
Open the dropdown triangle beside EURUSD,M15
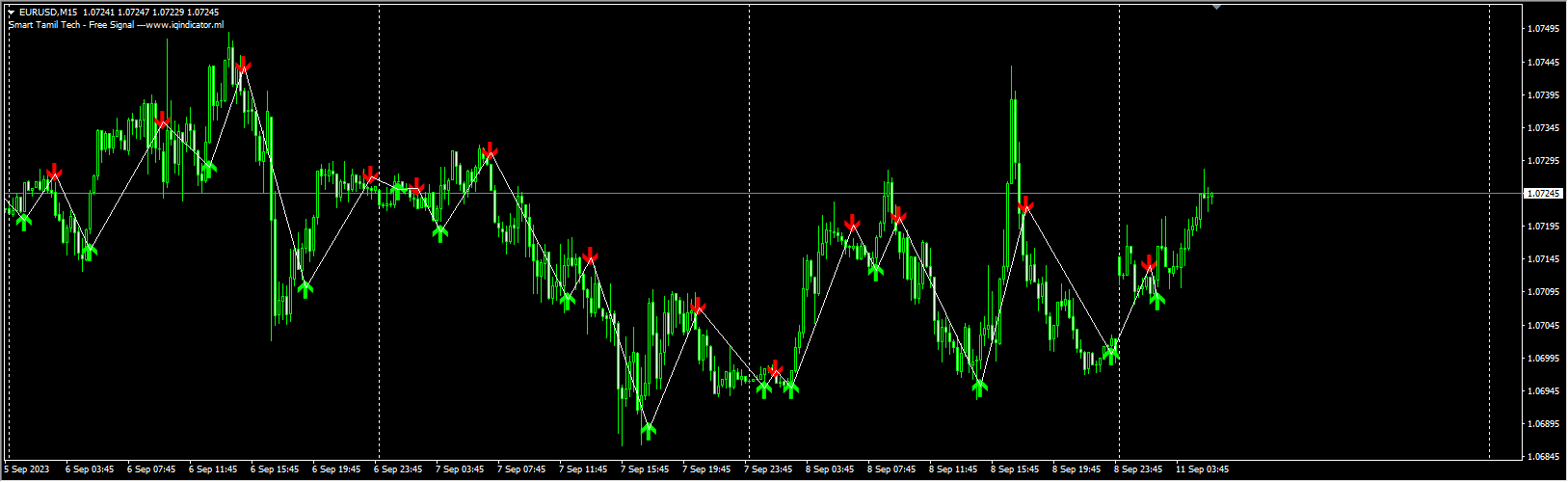12,13
